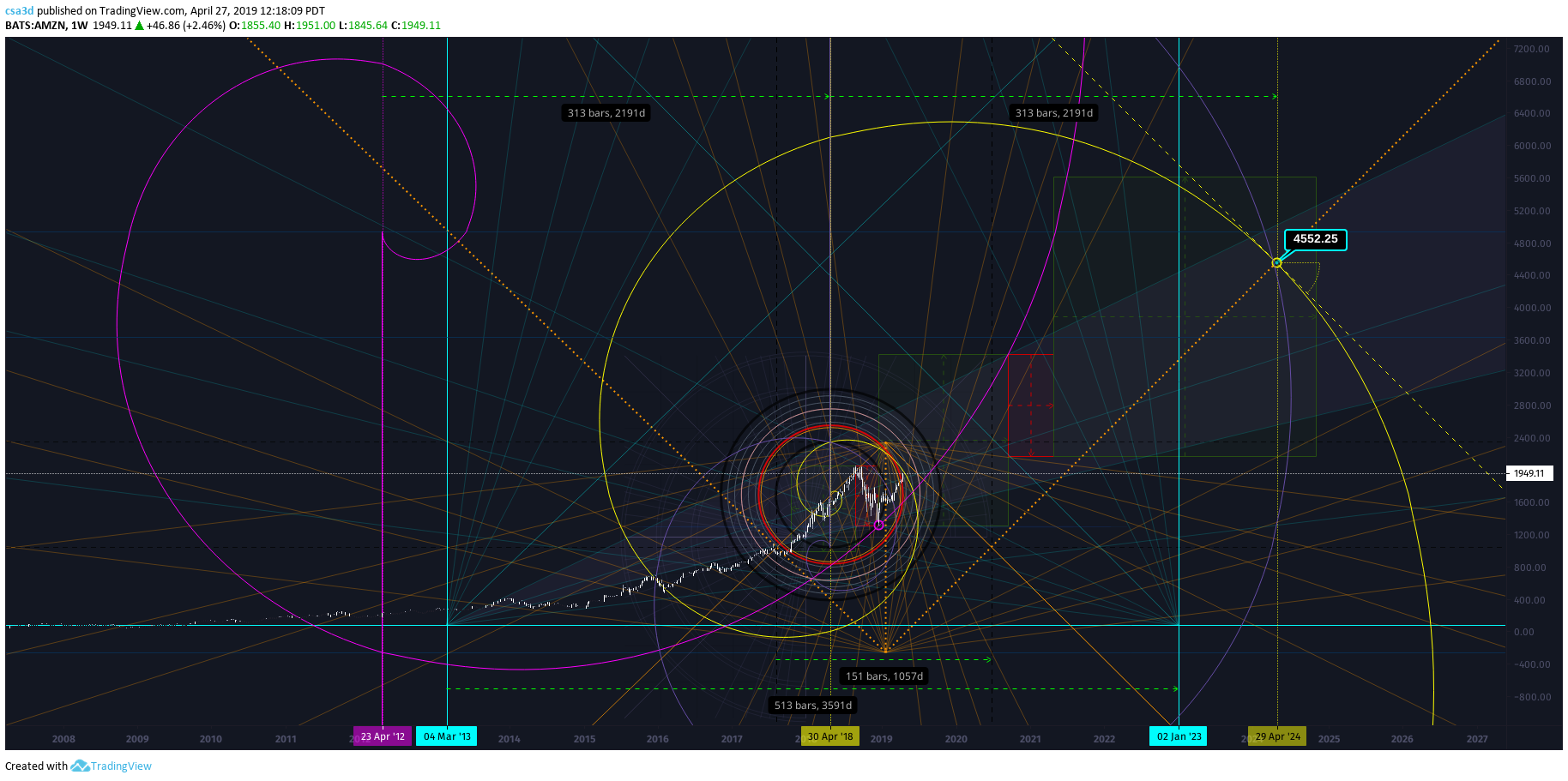Viewport: 1568px width, 781px height.
Task: Click the +46.86 (+2.46%) change value
Action: click(186, 26)
